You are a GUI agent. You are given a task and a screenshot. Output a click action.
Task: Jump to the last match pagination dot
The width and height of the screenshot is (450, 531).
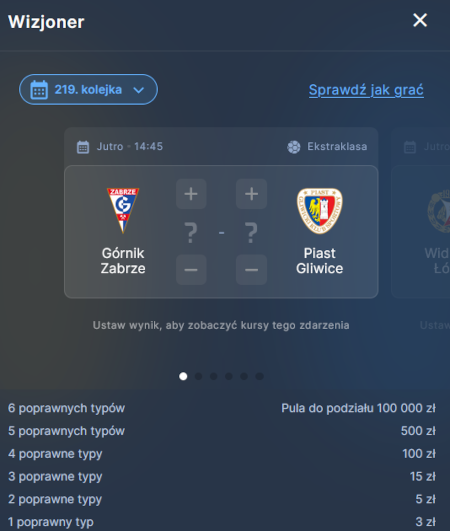click(259, 376)
